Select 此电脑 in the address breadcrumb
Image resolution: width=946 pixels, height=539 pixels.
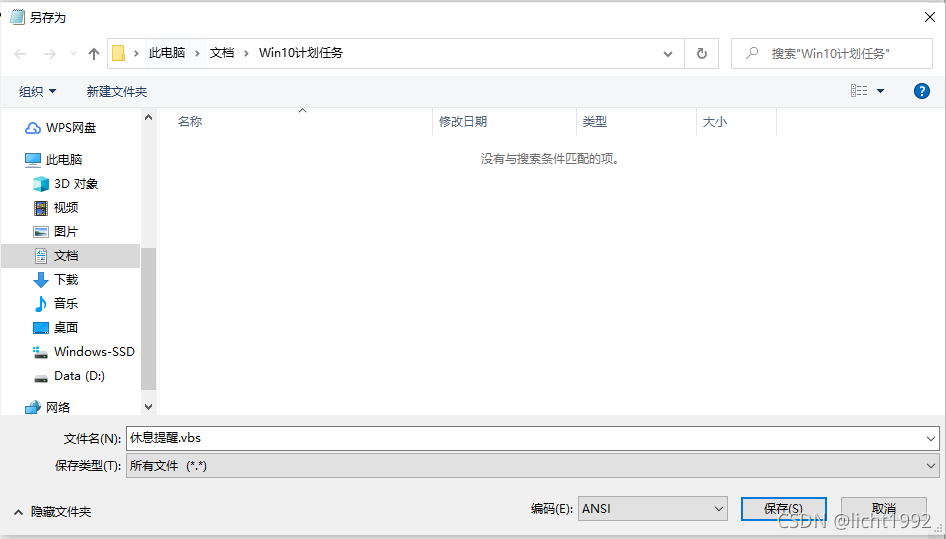tap(167, 53)
